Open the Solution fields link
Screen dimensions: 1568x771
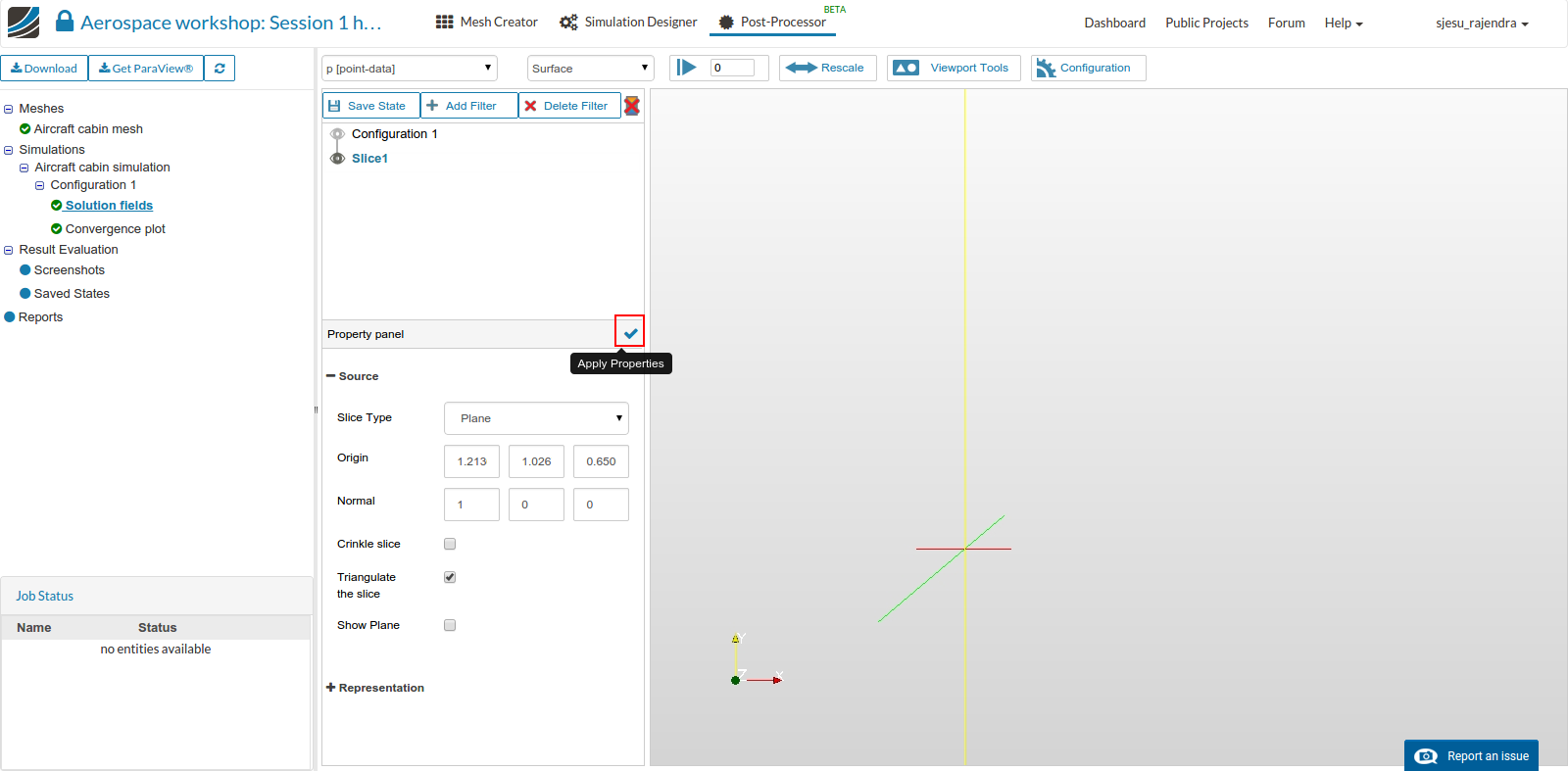click(109, 206)
